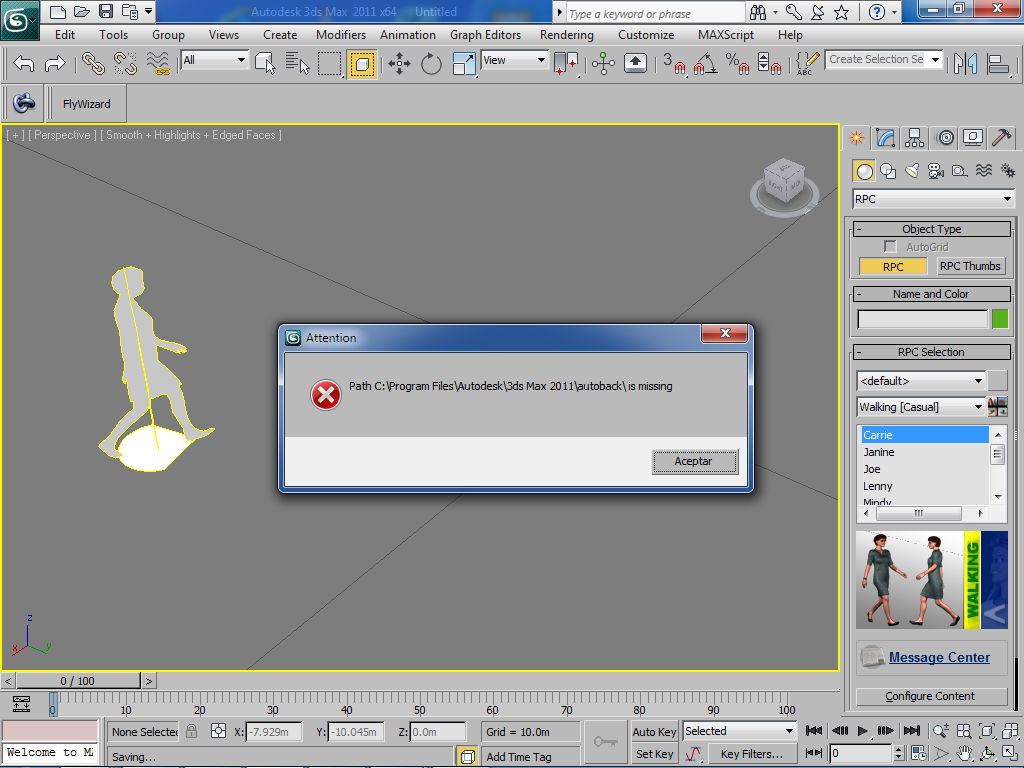Click the FlyWizard button
The width and height of the screenshot is (1024, 768).
(x=86, y=104)
